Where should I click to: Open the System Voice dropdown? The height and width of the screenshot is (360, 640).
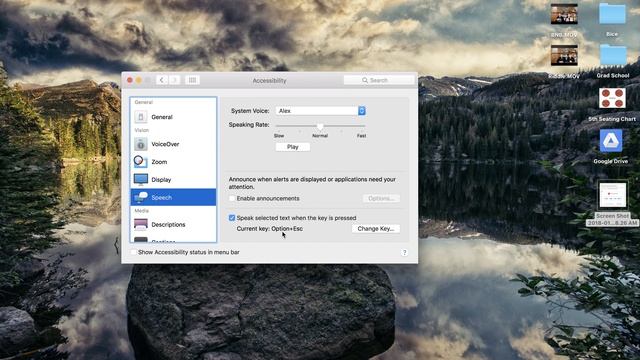pyautogui.click(x=320, y=111)
